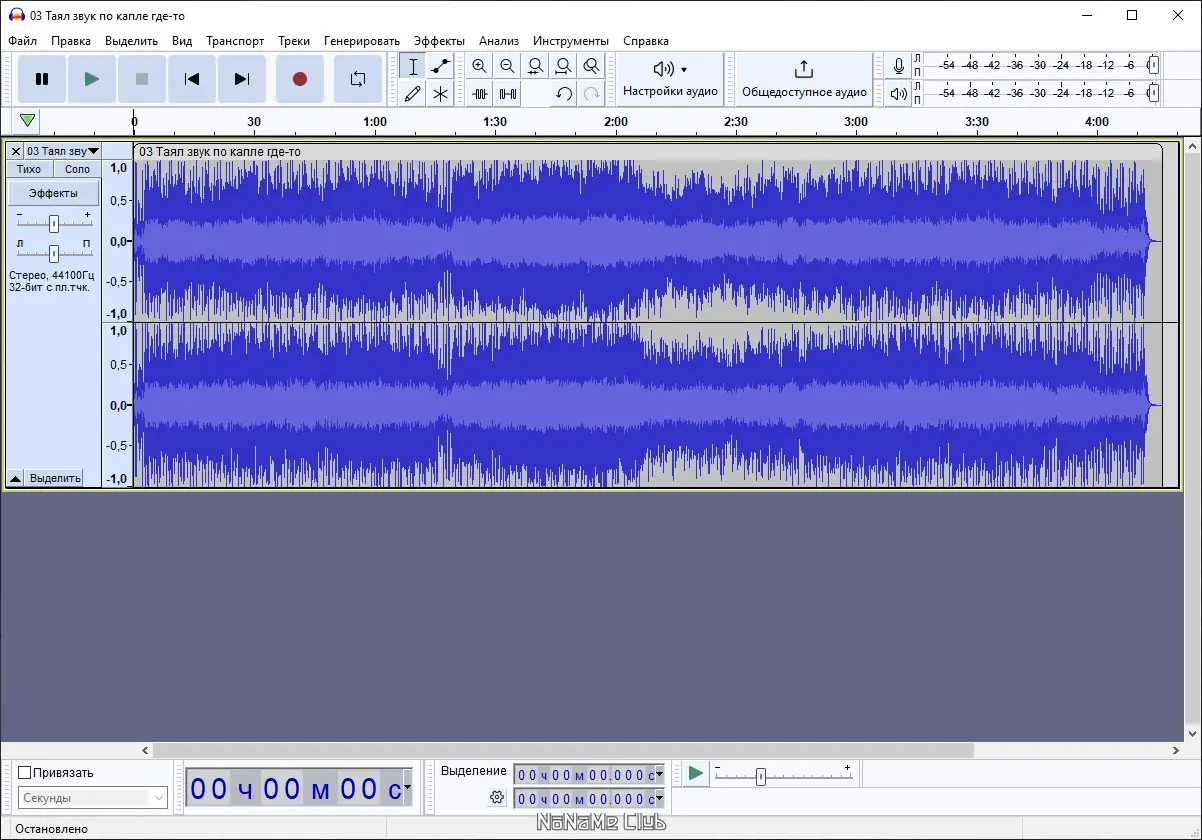
Task: Open the Анализ menu
Action: 499,41
